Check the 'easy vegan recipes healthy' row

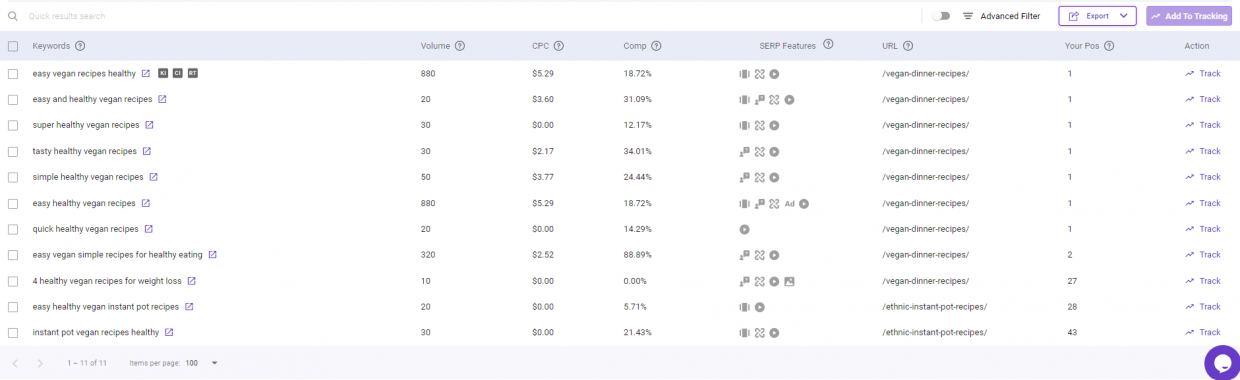[x=13, y=73]
